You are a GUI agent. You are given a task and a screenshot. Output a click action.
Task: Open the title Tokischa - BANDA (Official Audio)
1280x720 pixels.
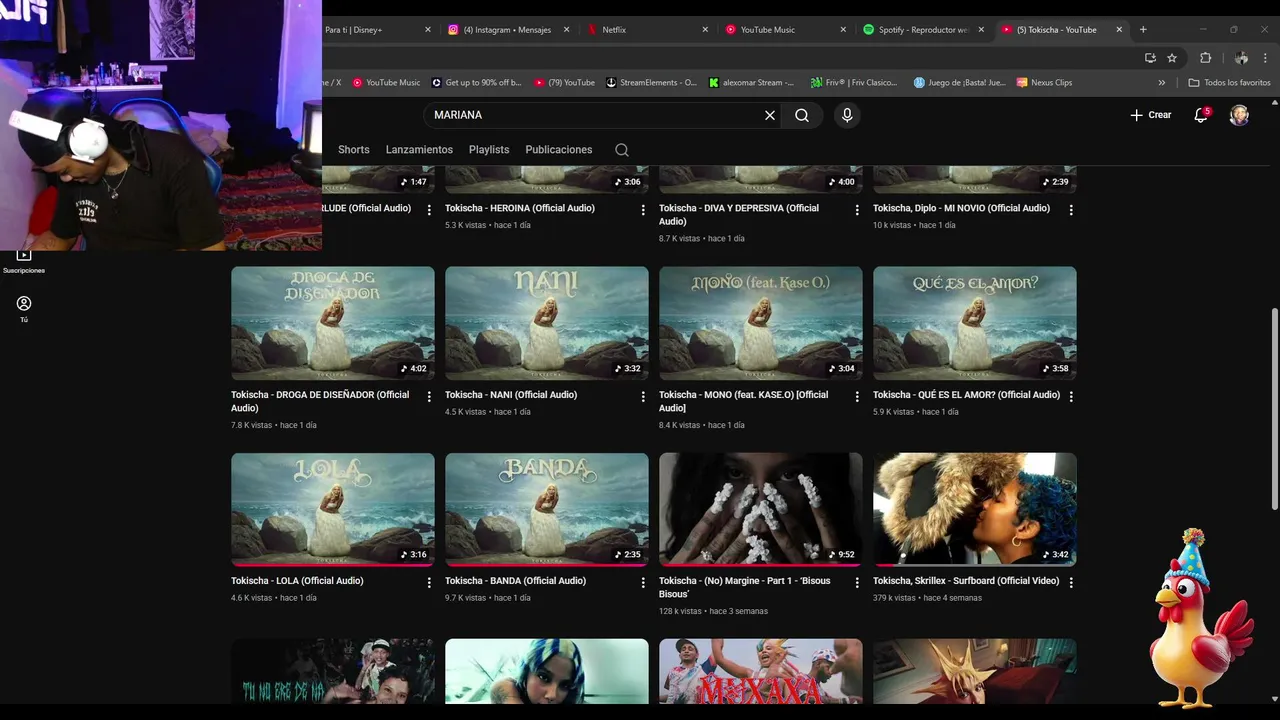(x=515, y=581)
